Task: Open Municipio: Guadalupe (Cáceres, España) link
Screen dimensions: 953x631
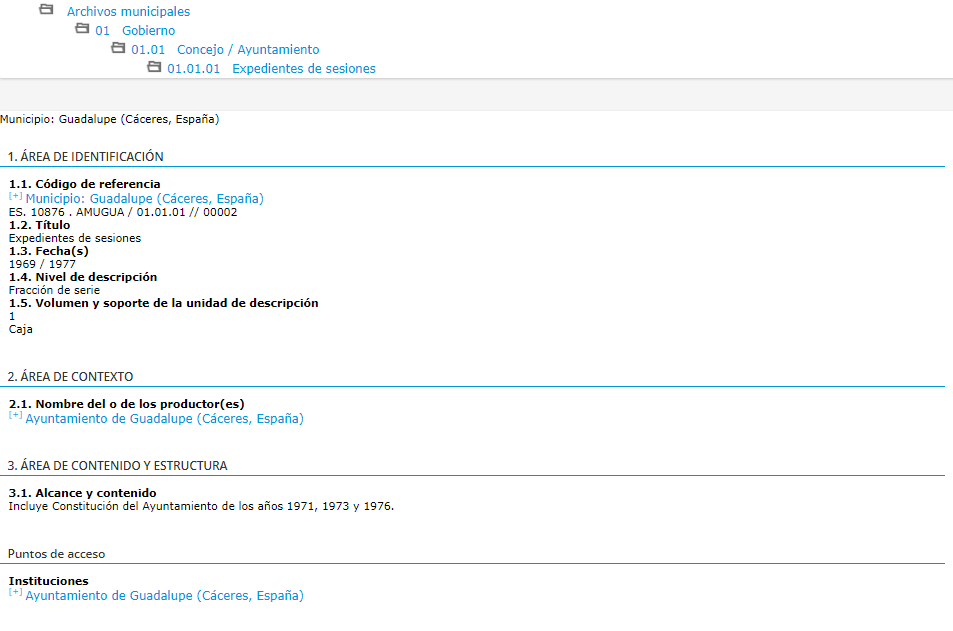Action: click(145, 199)
